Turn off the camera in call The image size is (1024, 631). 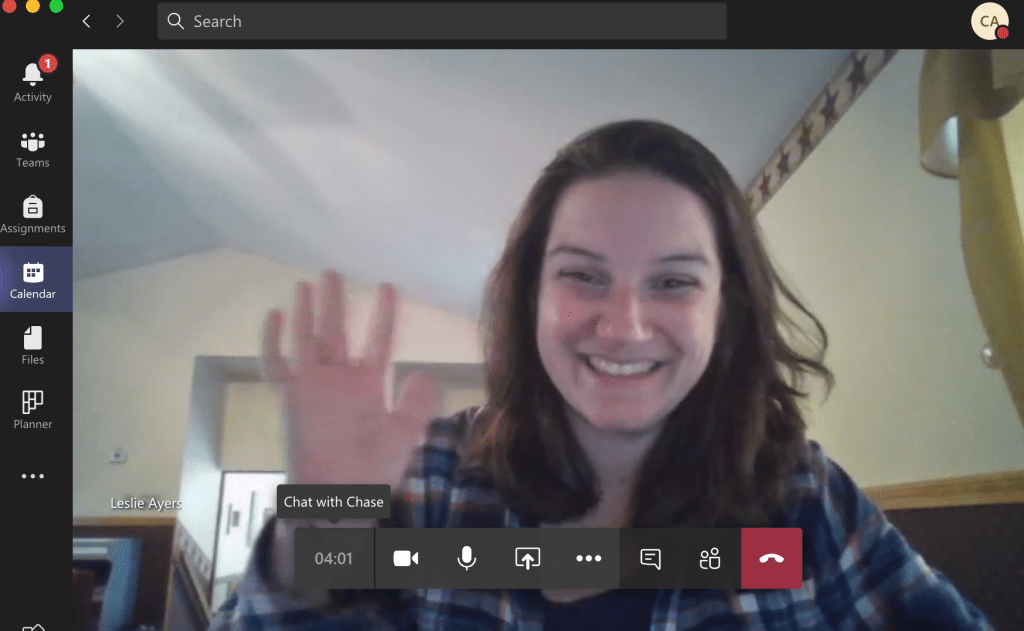(x=406, y=559)
